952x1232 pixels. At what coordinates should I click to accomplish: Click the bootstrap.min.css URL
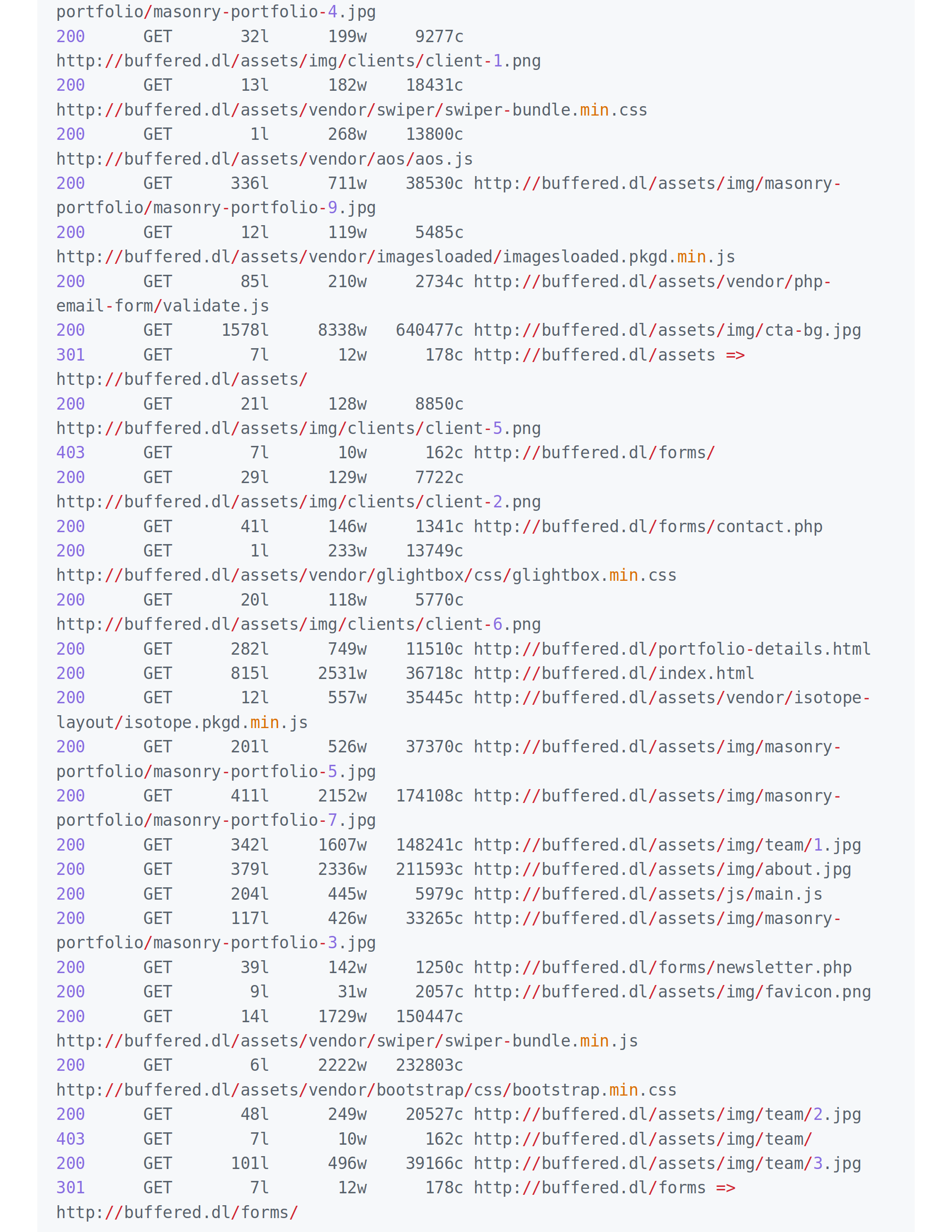(366, 1090)
